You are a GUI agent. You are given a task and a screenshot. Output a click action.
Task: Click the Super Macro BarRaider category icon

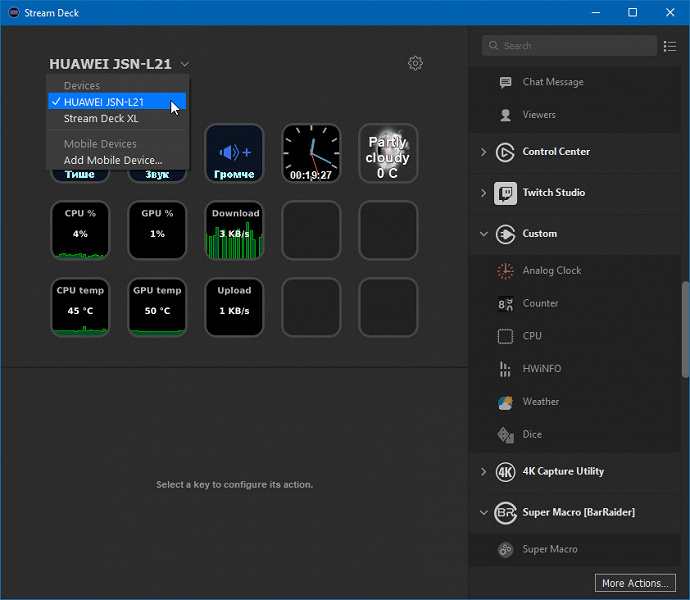(x=505, y=513)
